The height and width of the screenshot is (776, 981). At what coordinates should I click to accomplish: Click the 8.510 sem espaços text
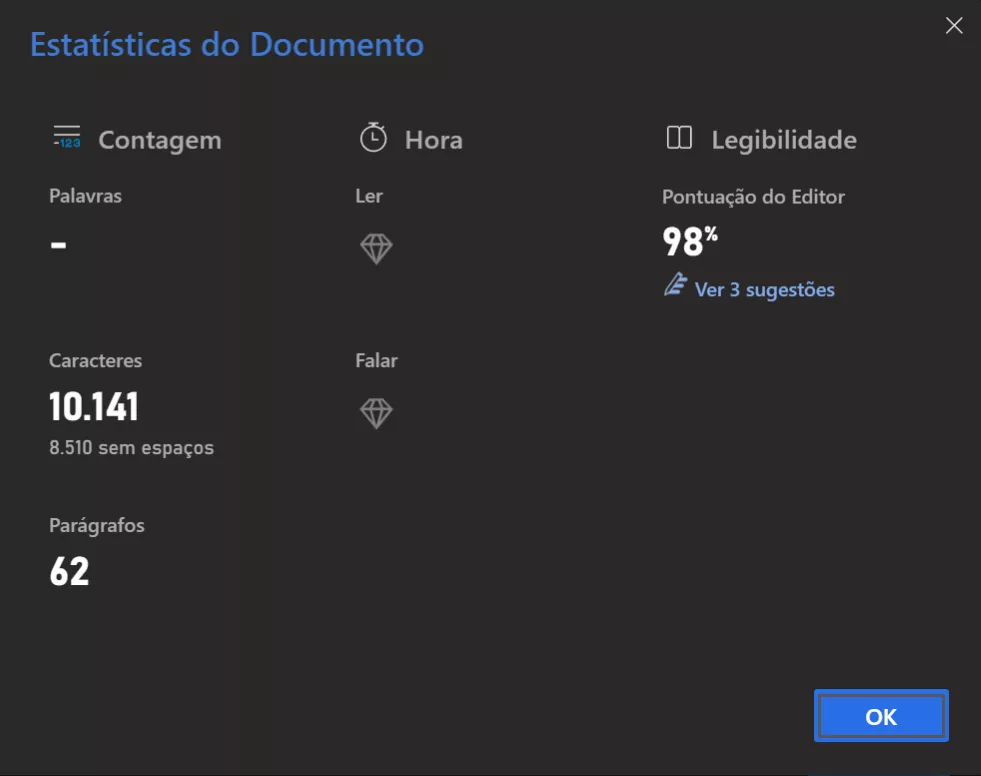click(x=131, y=448)
